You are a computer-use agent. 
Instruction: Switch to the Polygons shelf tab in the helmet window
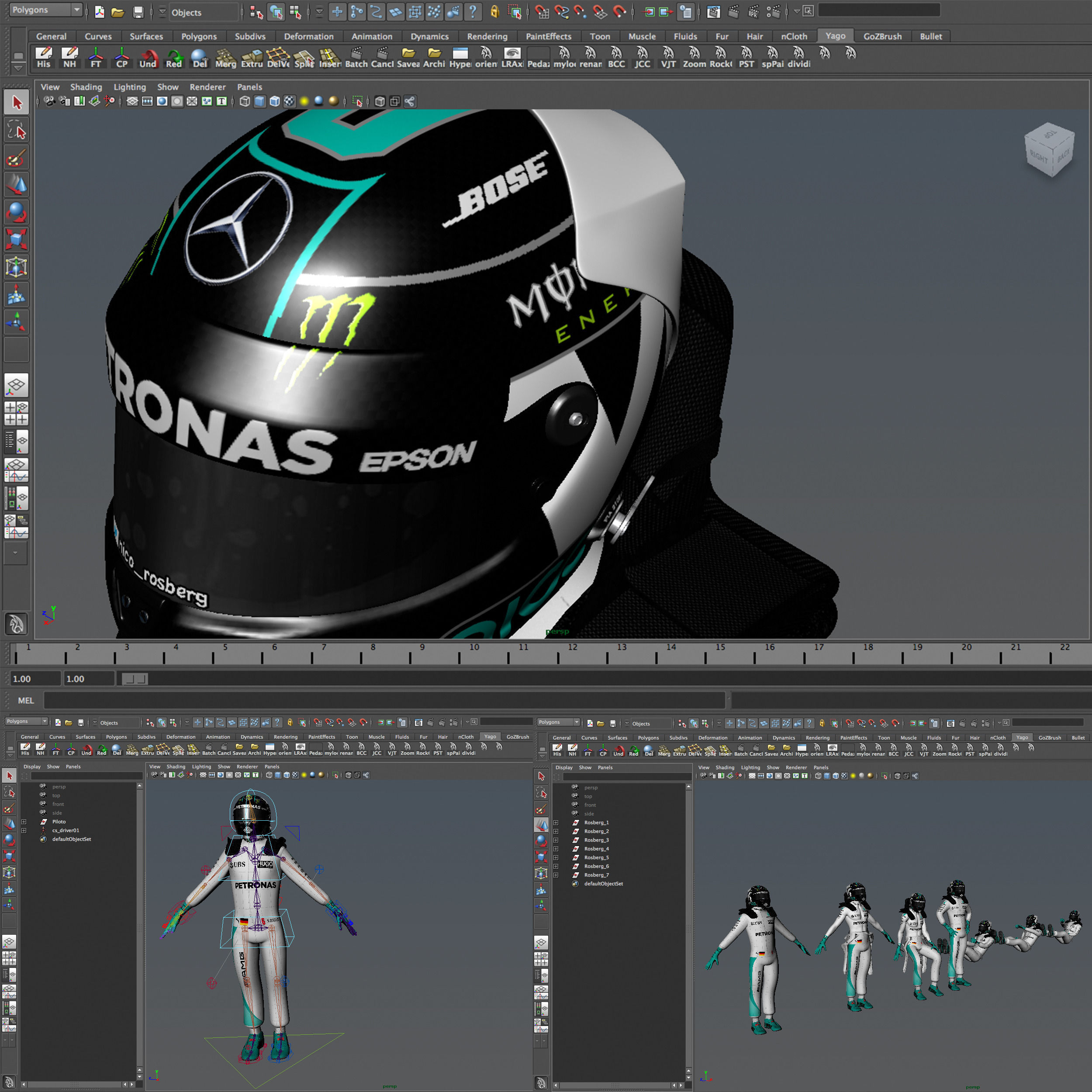[199, 36]
